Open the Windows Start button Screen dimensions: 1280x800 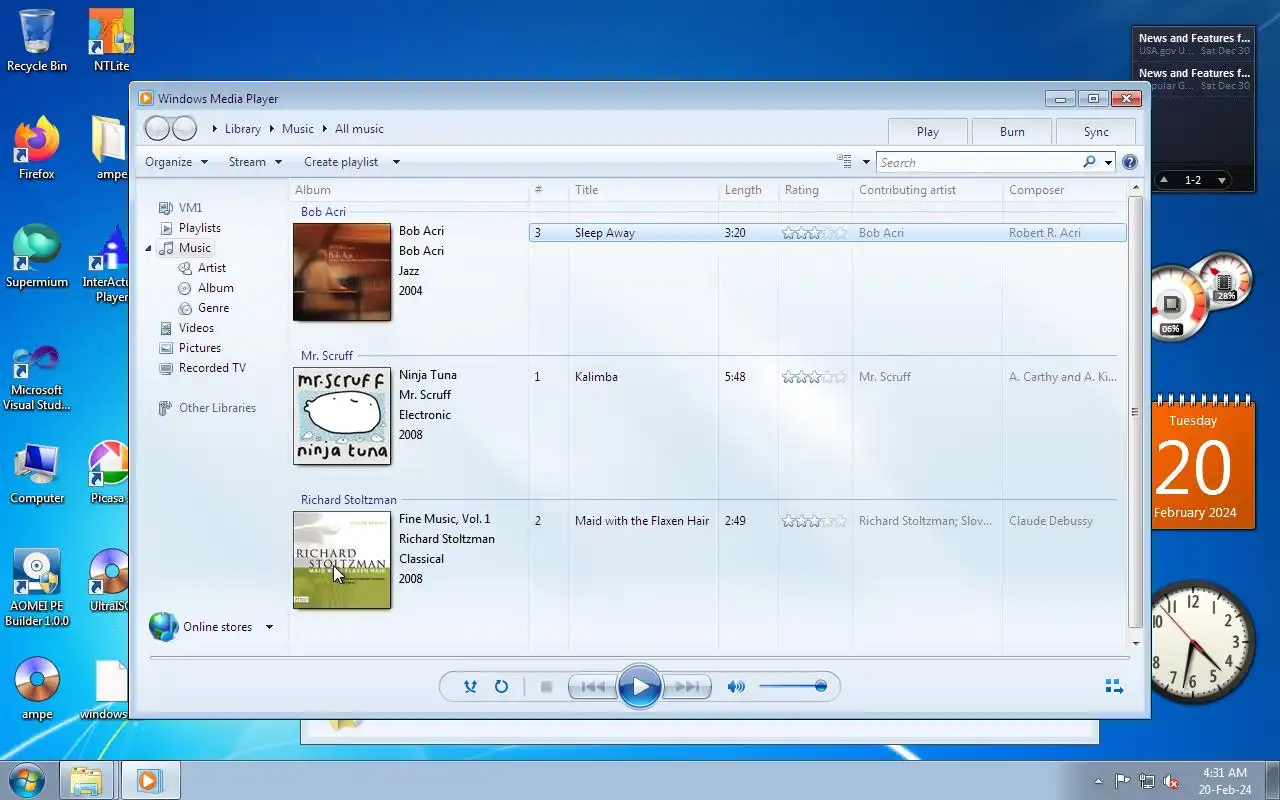click(27, 780)
